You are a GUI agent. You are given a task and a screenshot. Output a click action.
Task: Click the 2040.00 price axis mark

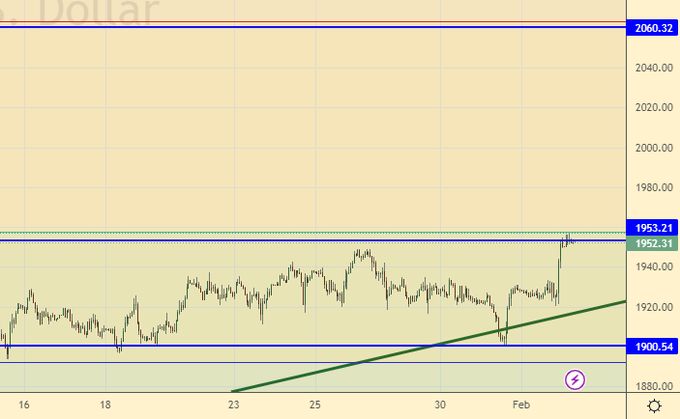652,68
